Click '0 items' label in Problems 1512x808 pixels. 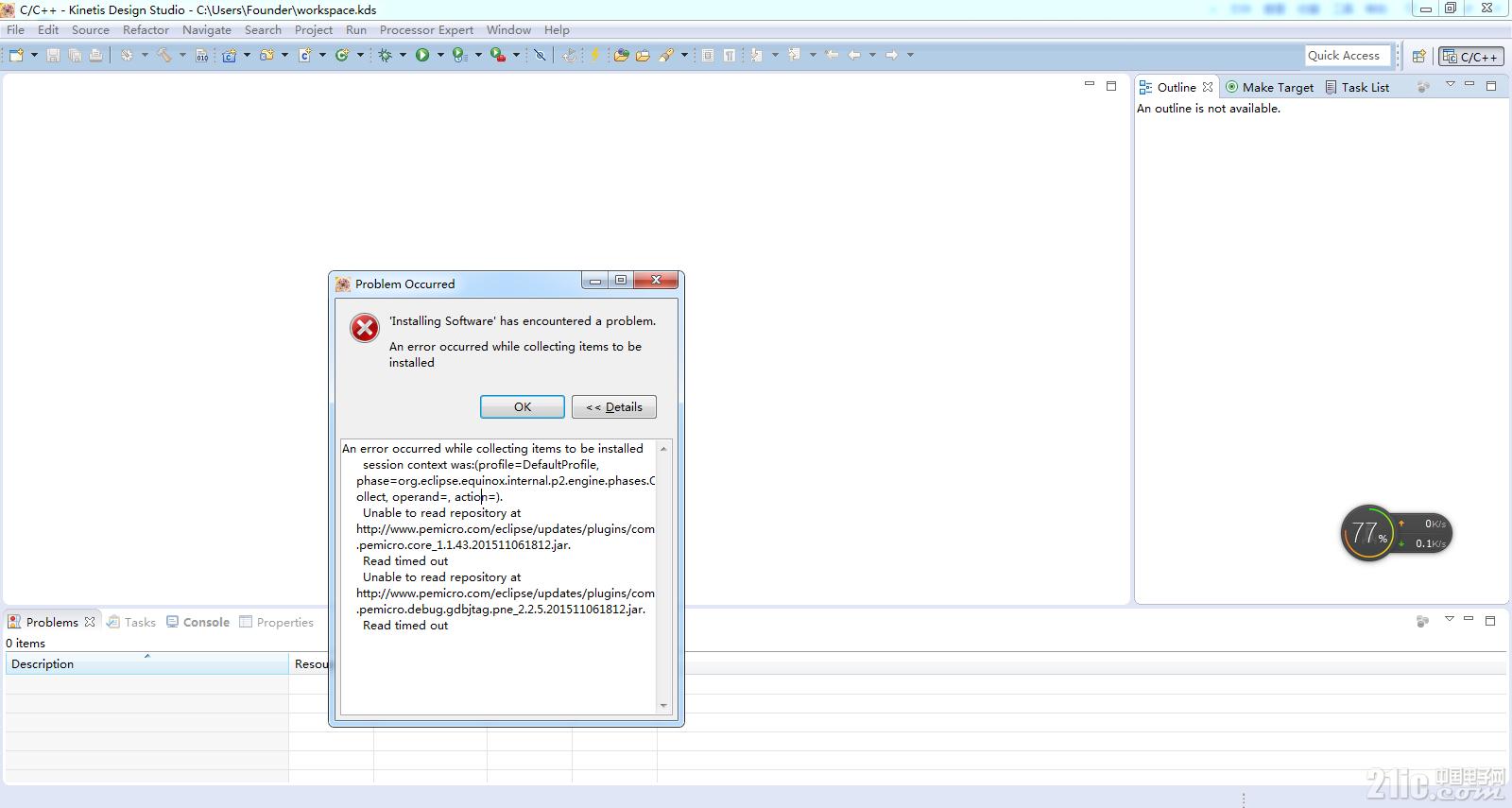[26, 643]
